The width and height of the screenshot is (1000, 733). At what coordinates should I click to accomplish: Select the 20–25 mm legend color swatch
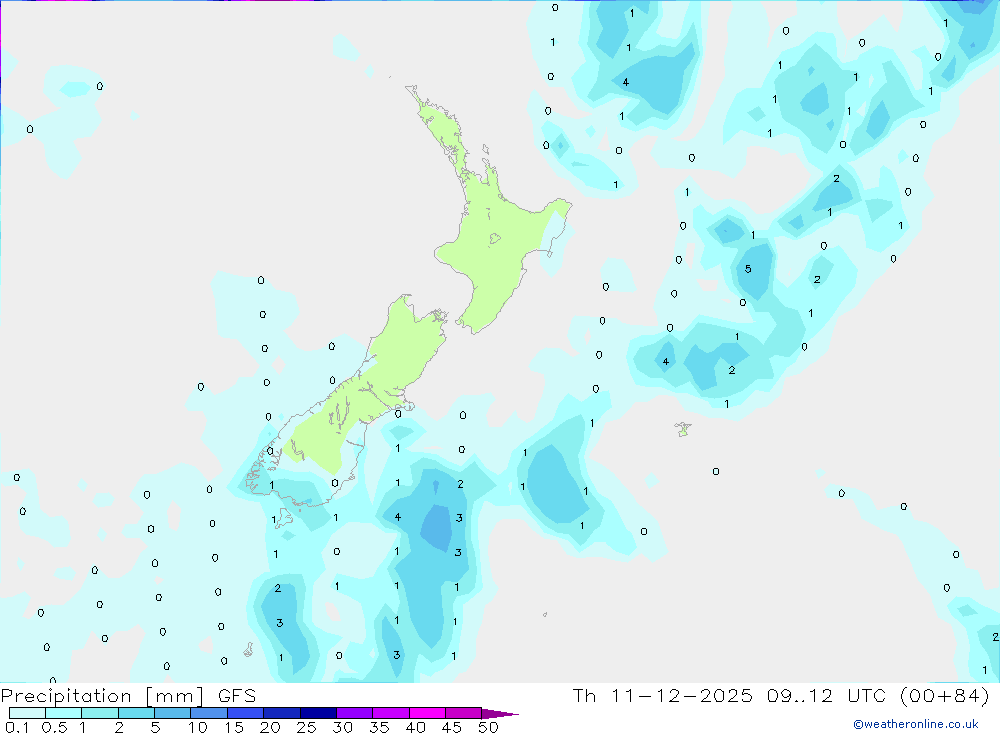point(282,713)
